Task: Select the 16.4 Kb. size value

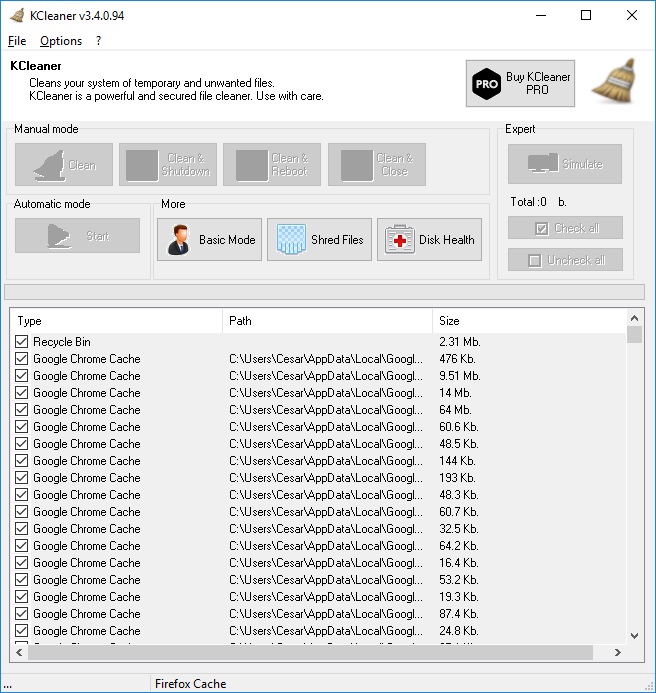Action: (x=459, y=563)
